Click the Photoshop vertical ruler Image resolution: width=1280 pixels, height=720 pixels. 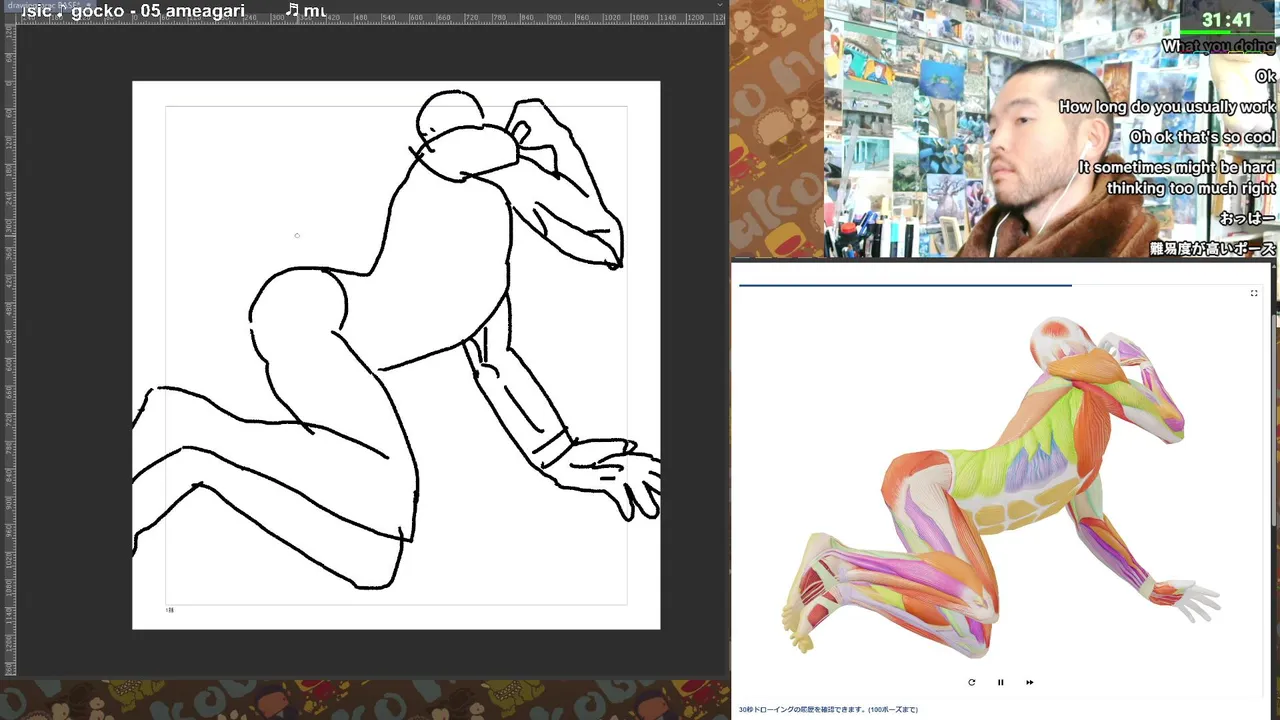[x=10, y=350]
